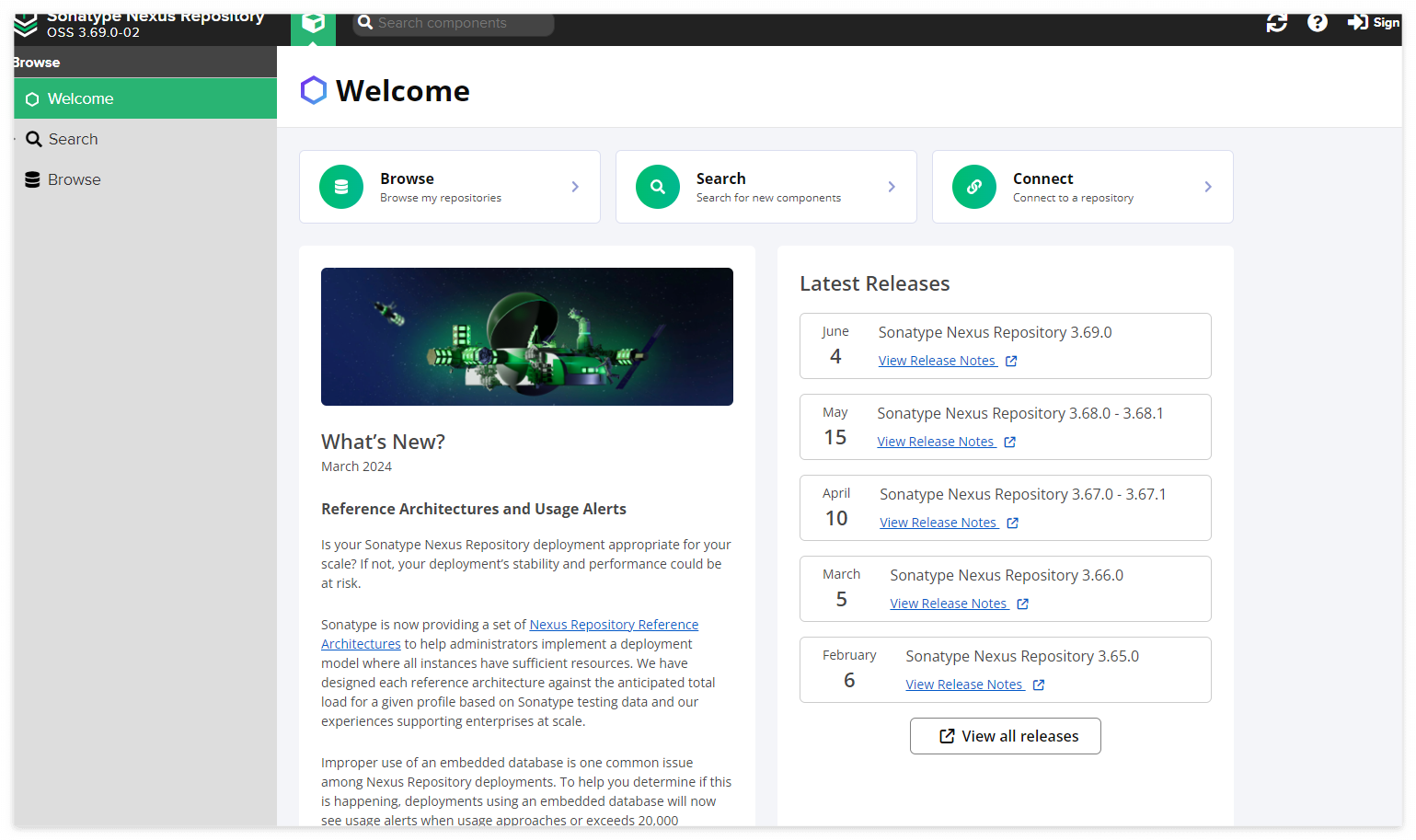
Task: Click the green Connect link icon on the card
Action: [x=974, y=187]
